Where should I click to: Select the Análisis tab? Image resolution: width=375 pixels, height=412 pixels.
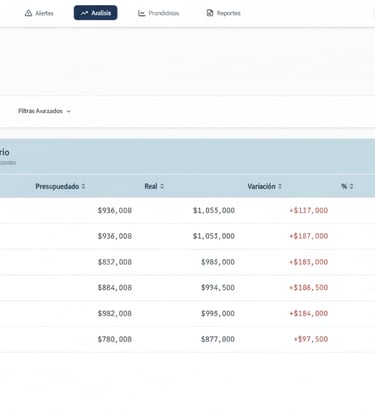[95, 13]
